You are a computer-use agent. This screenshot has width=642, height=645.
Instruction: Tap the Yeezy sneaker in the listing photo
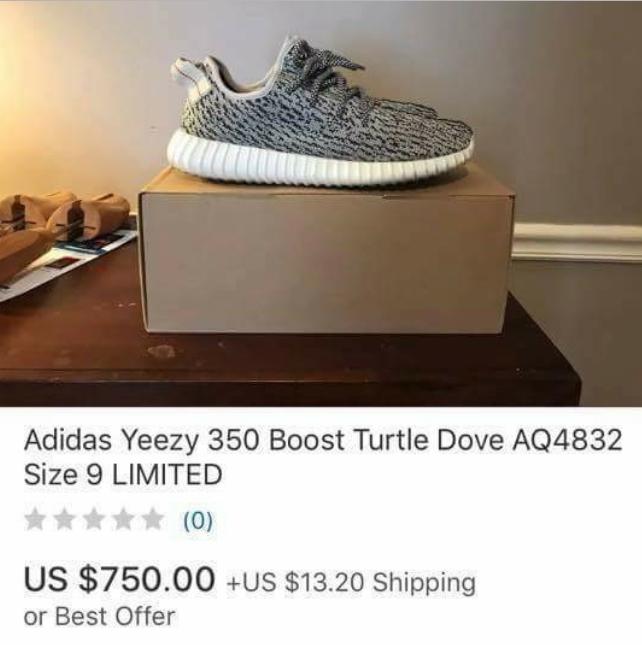320,113
